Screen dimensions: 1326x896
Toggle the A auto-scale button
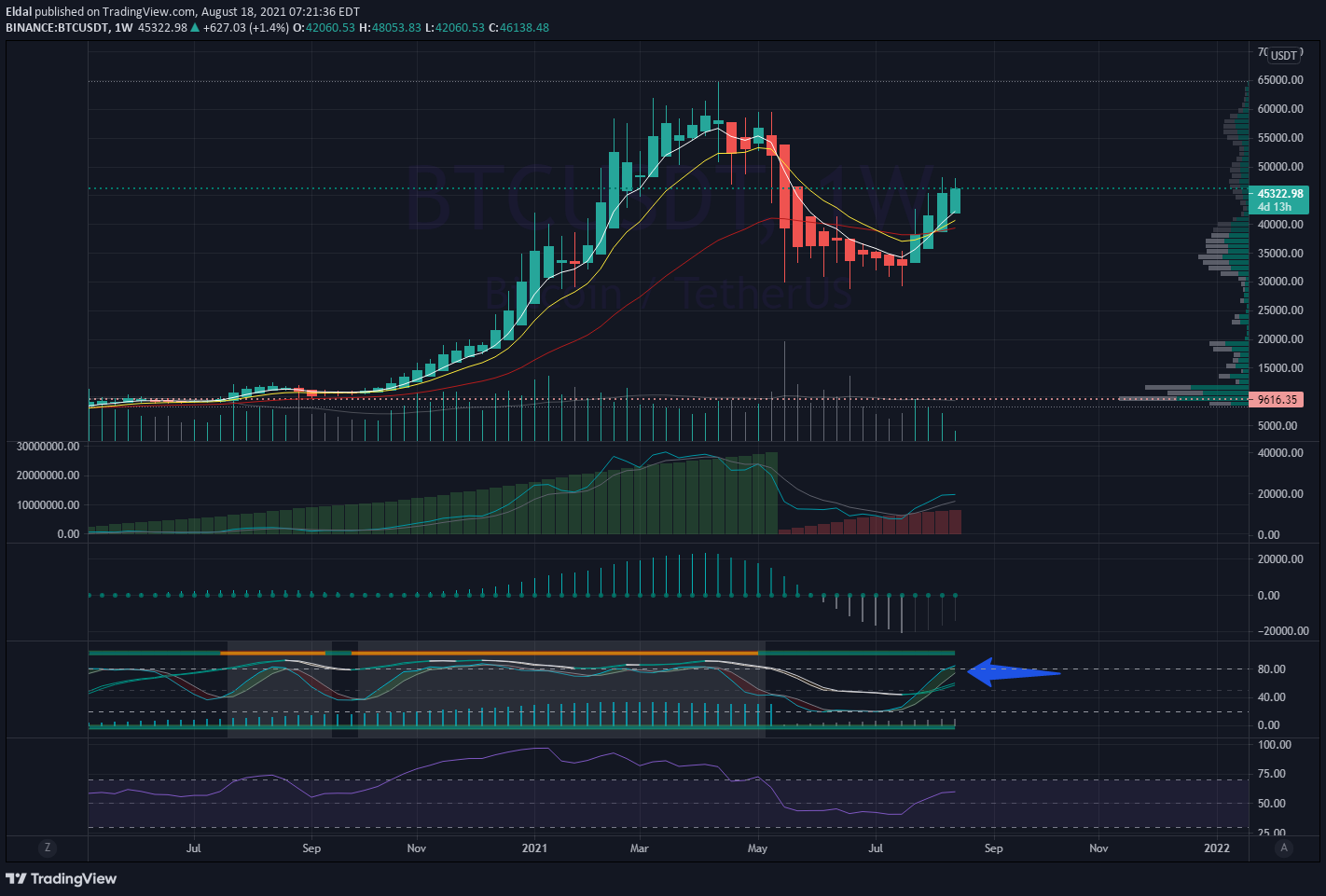1284,848
